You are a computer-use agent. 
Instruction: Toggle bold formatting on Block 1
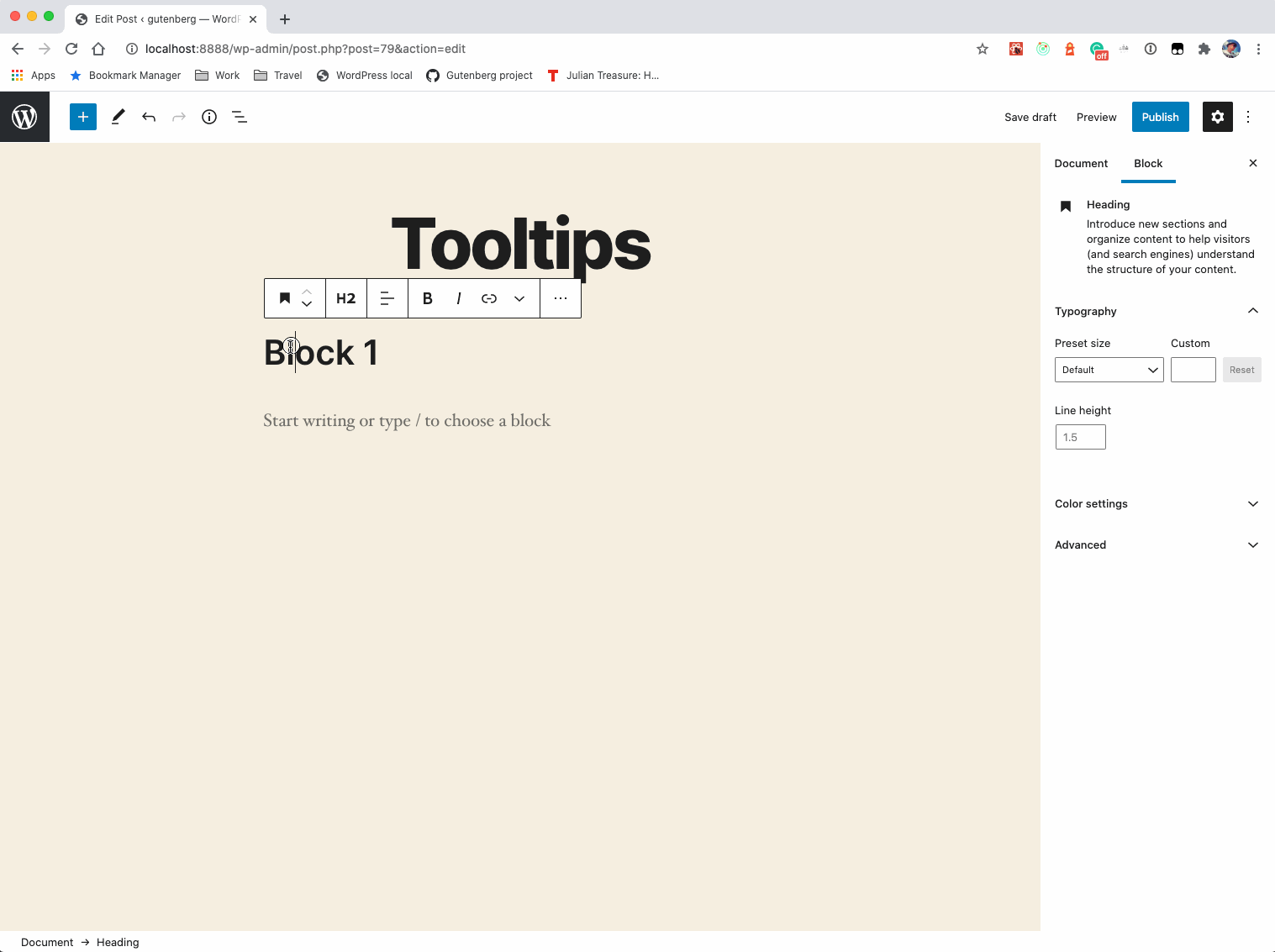(427, 298)
